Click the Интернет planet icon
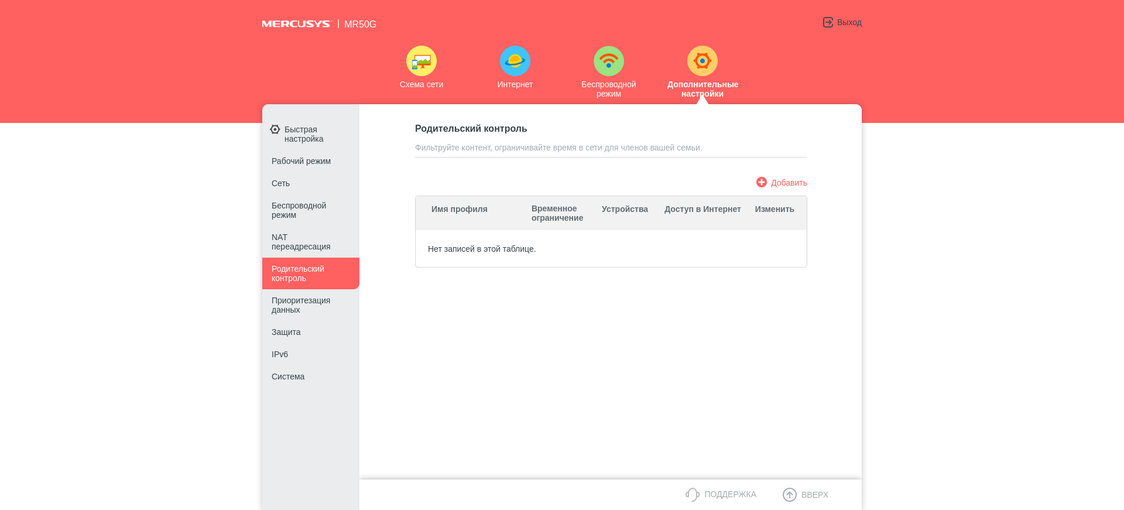The height and width of the screenshot is (510, 1124). tap(515, 61)
